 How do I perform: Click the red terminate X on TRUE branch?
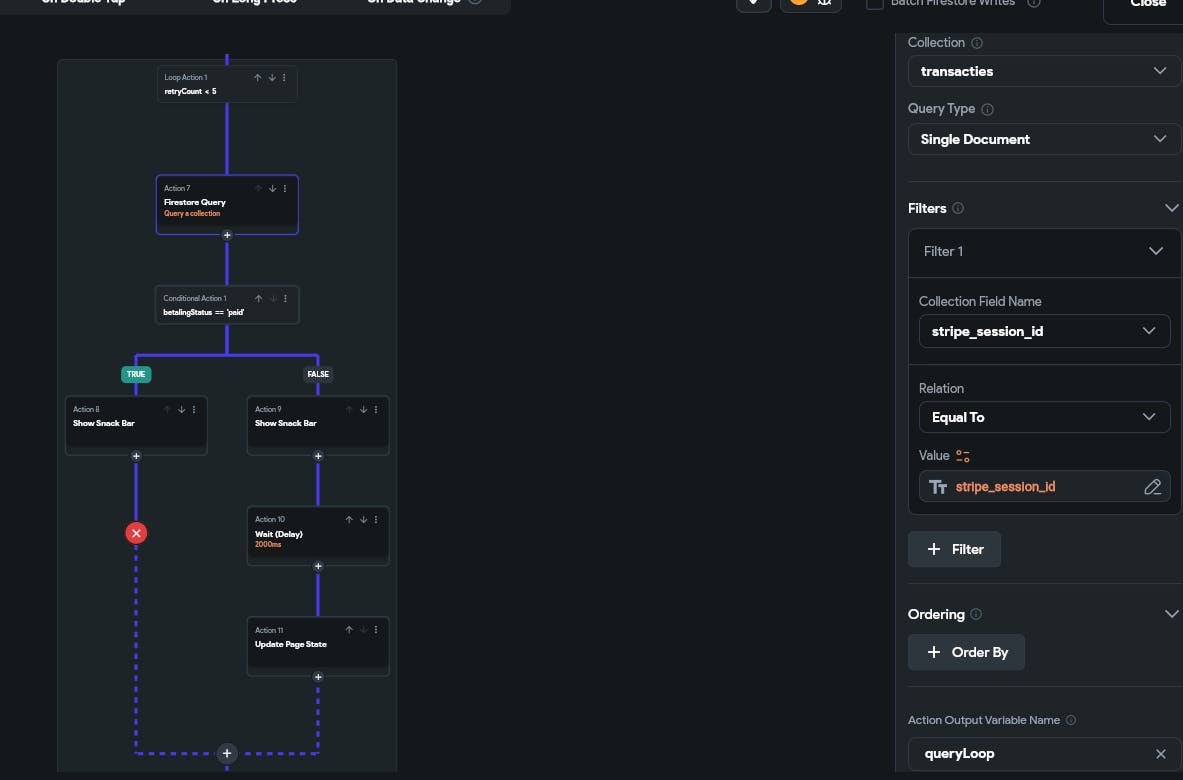click(x=136, y=533)
